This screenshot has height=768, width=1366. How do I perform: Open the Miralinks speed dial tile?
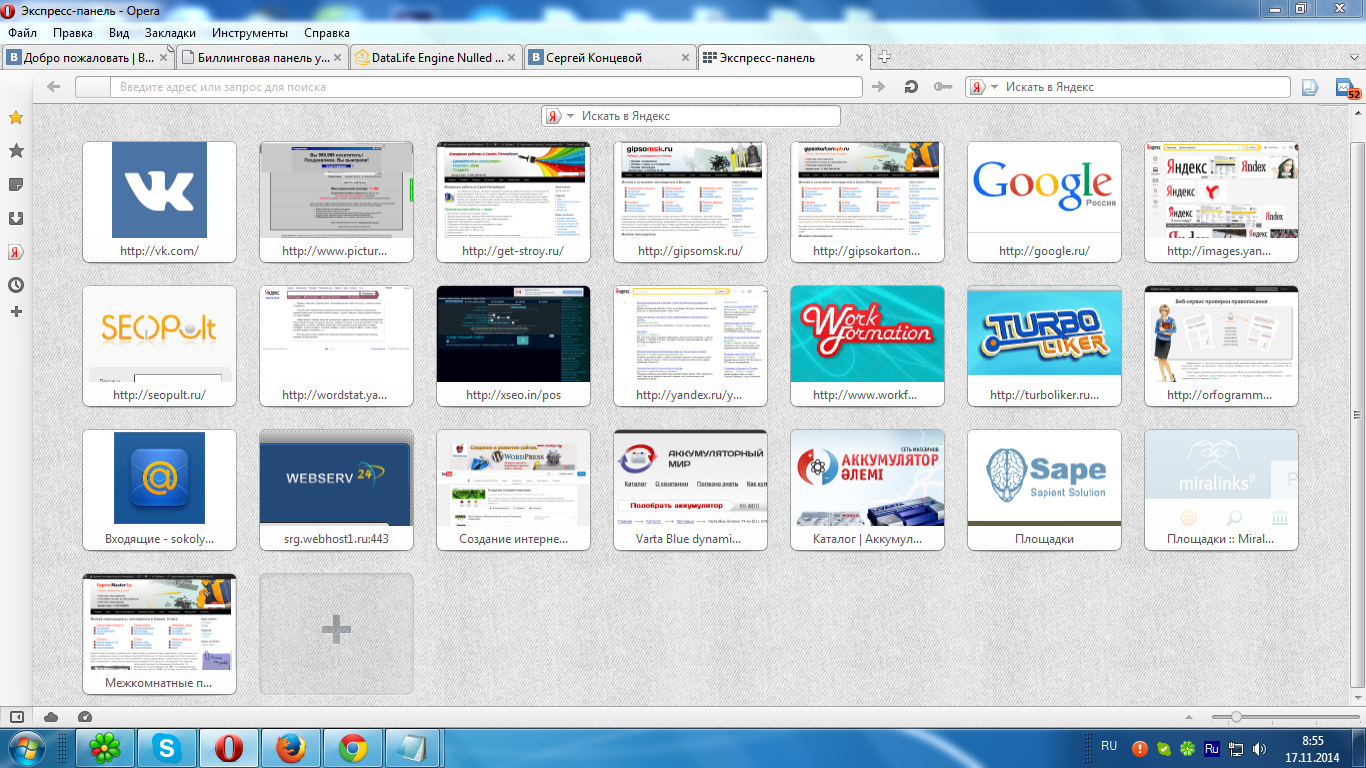pyautogui.click(x=1221, y=489)
